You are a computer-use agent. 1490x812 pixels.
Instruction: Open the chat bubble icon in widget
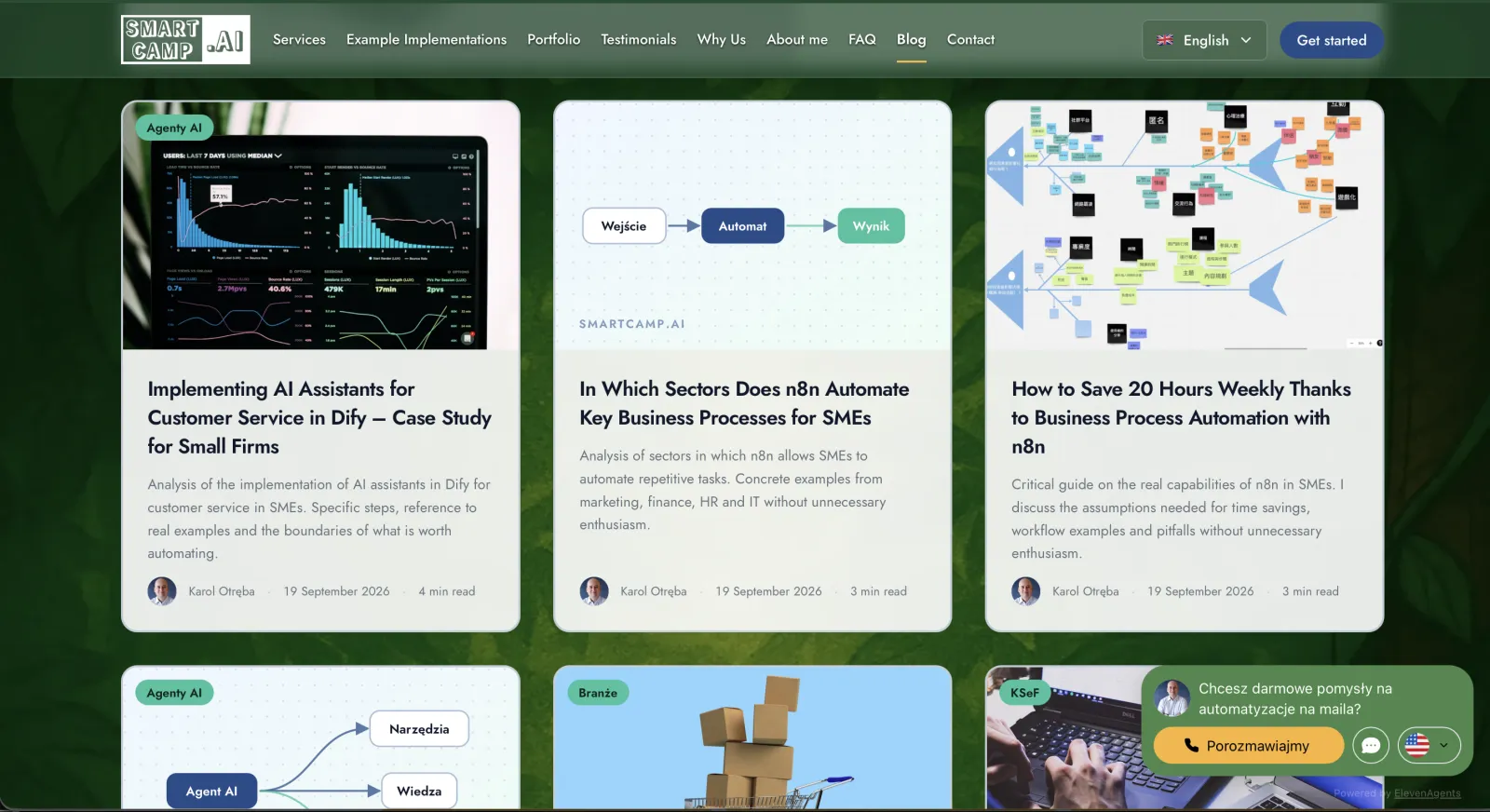pyautogui.click(x=1371, y=745)
